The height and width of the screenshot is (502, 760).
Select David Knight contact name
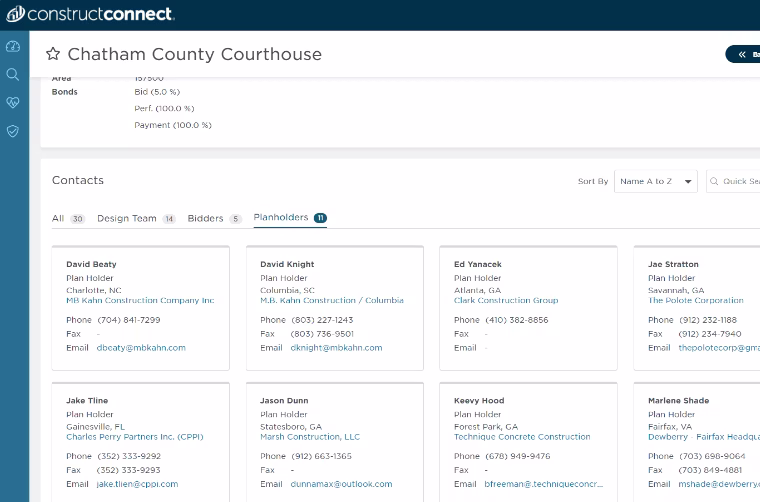click(287, 264)
